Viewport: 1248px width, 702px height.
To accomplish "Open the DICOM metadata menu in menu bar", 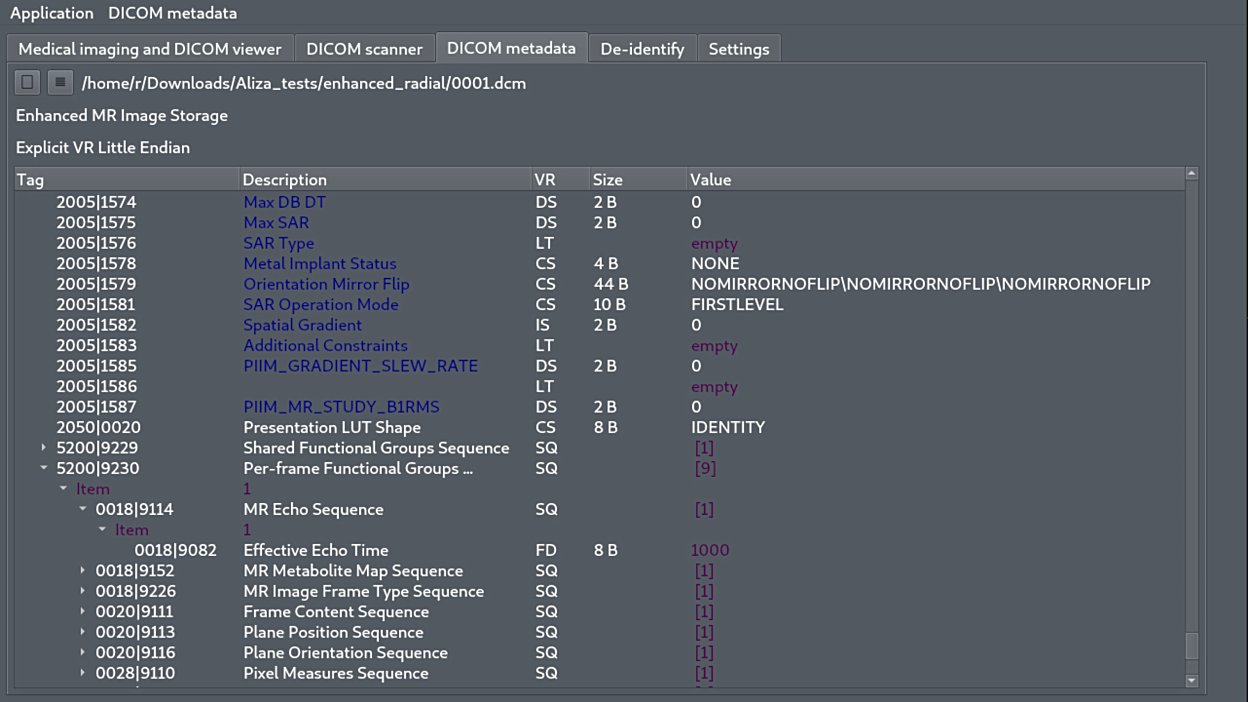I will pyautogui.click(x=172, y=13).
